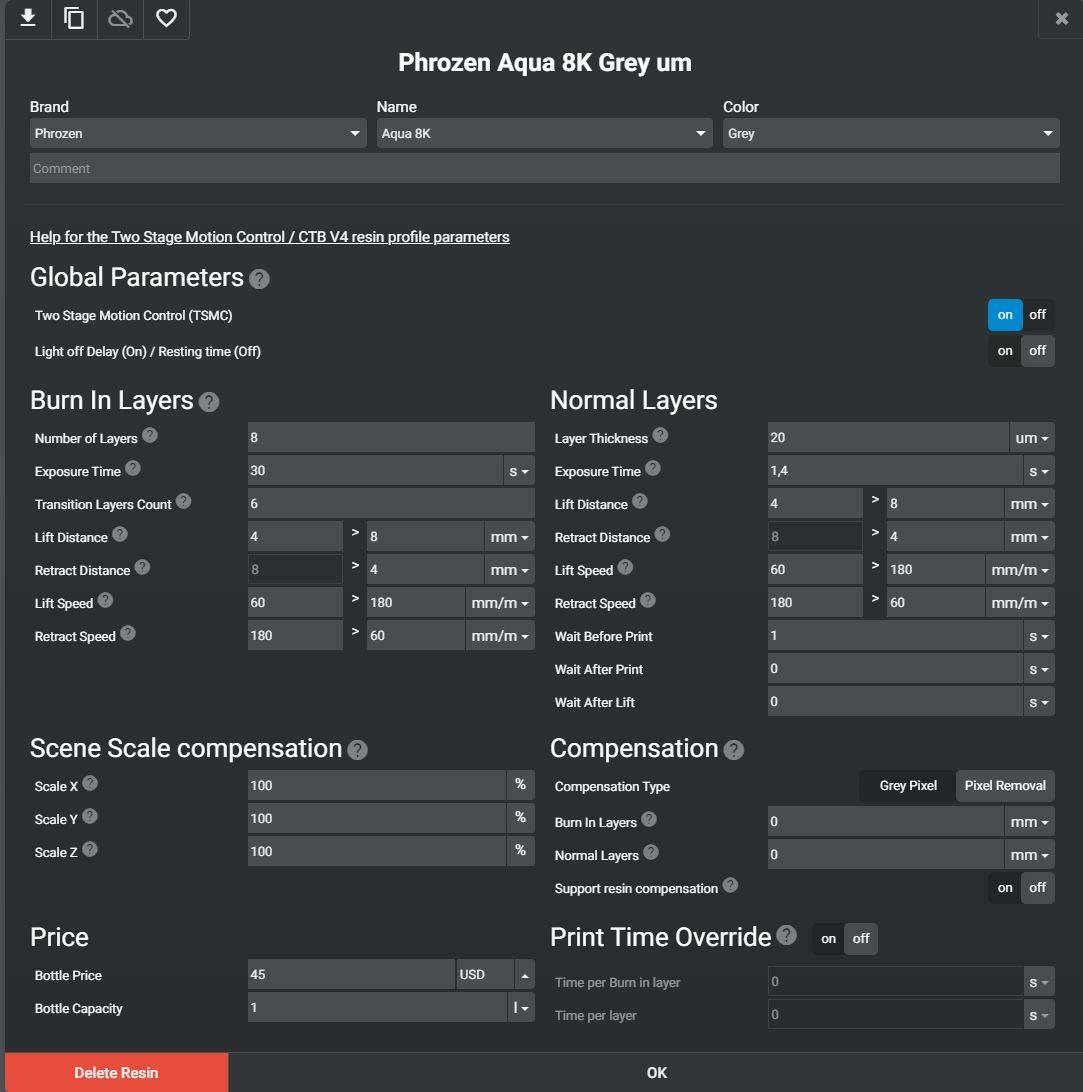Click the Comment input field

coord(544,168)
